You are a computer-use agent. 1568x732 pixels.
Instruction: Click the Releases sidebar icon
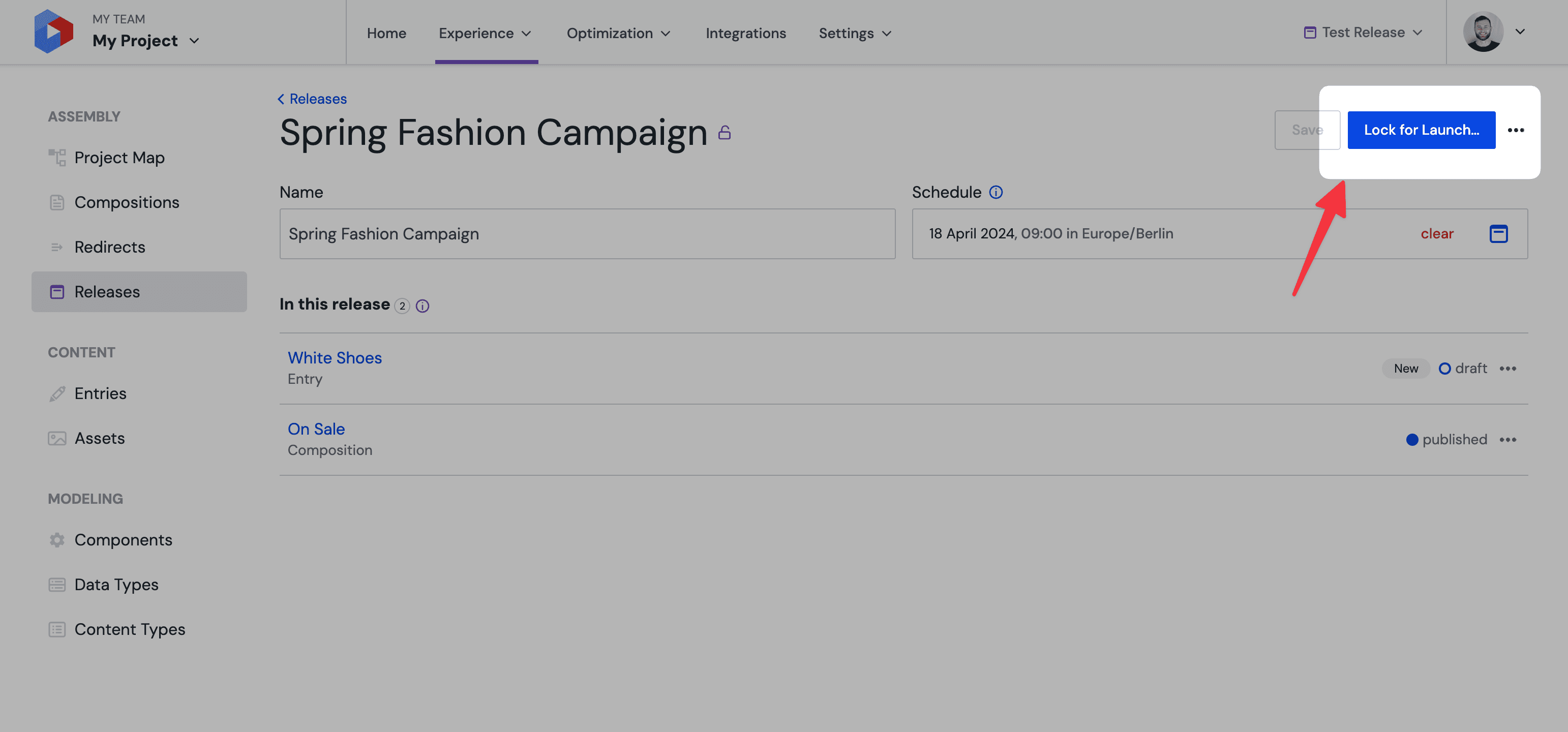pos(57,291)
